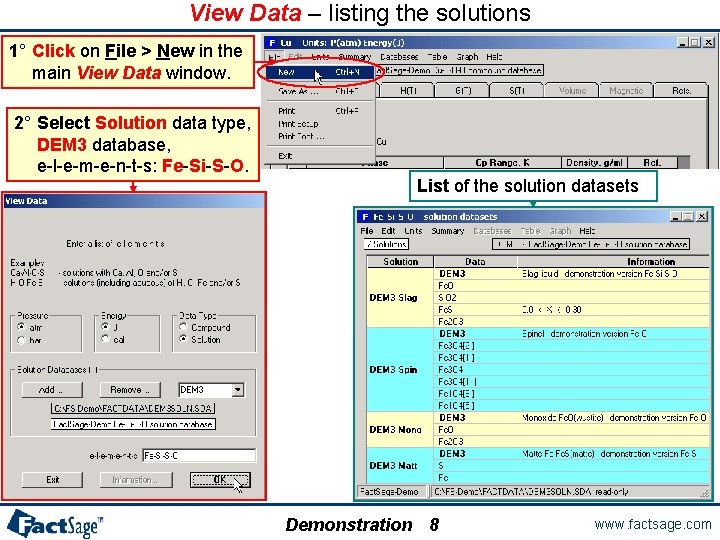Open Databases menu in the Cu window

(399, 57)
